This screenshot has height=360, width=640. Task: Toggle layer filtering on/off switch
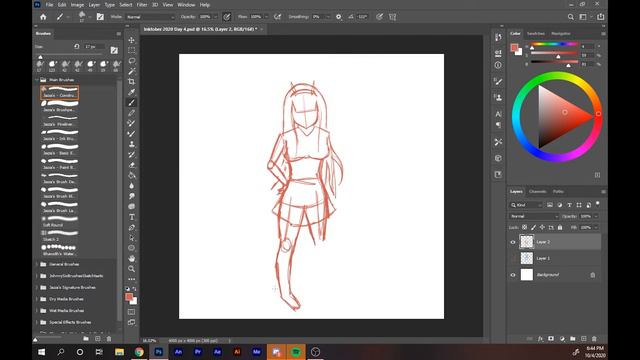(598, 203)
